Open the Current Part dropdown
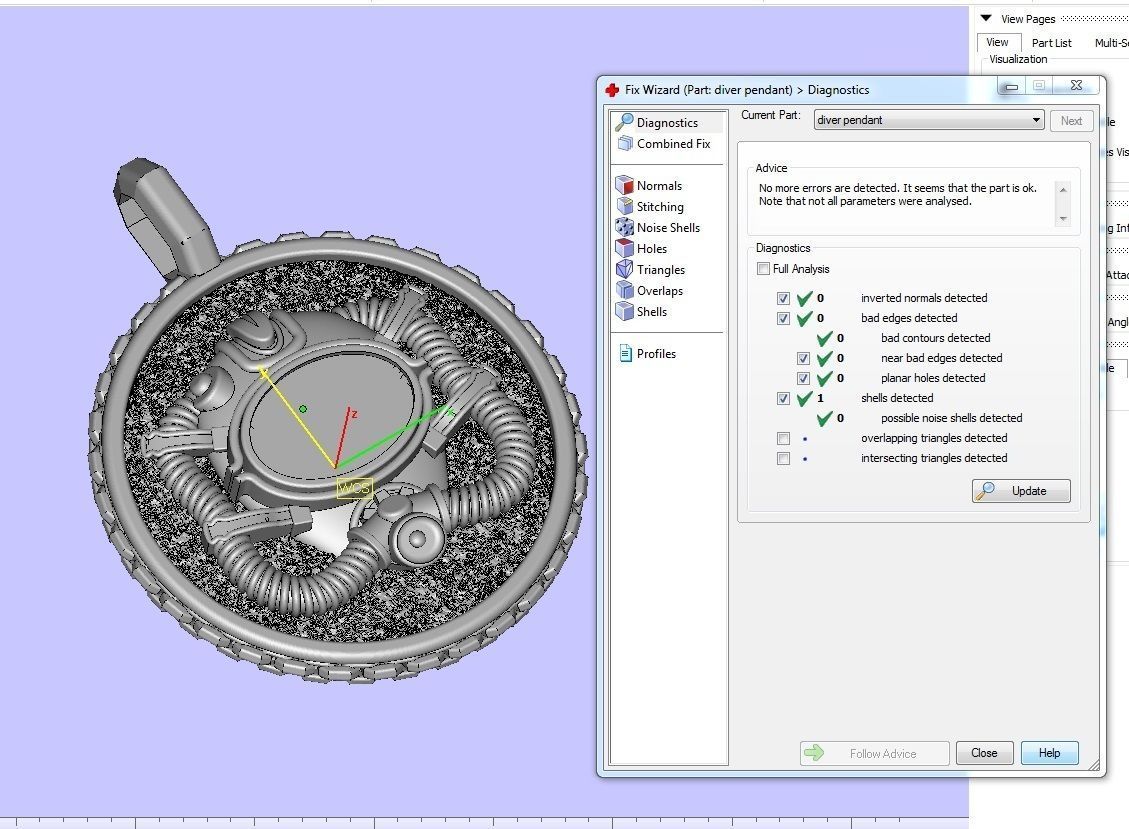The width and height of the screenshot is (1129, 829). coord(929,120)
